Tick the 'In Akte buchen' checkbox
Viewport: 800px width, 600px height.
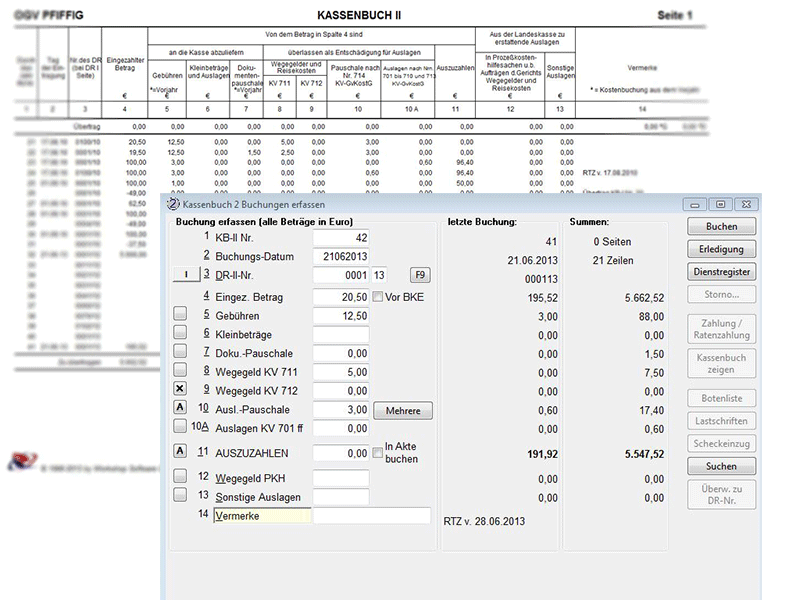pyautogui.click(x=378, y=453)
